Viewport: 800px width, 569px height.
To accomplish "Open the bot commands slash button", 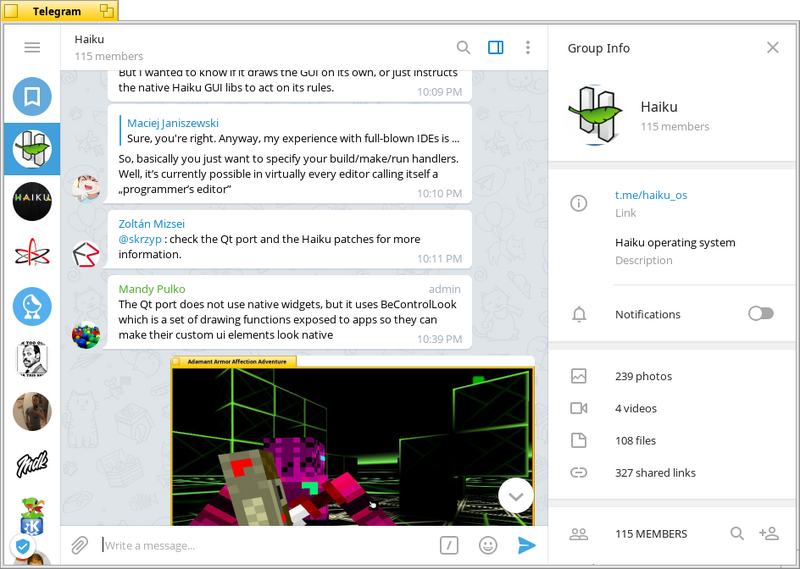I will [449, 546].
